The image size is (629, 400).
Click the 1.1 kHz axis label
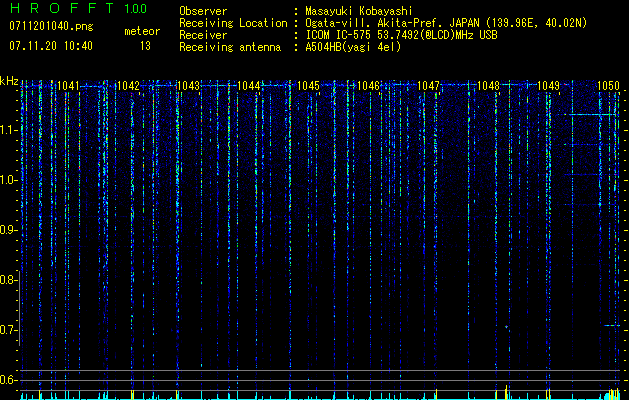8,130
